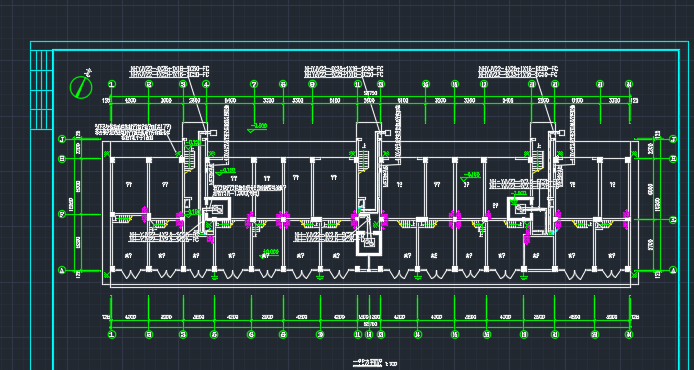Pick axis bubble 11 in the top grid row

(358, 84)
